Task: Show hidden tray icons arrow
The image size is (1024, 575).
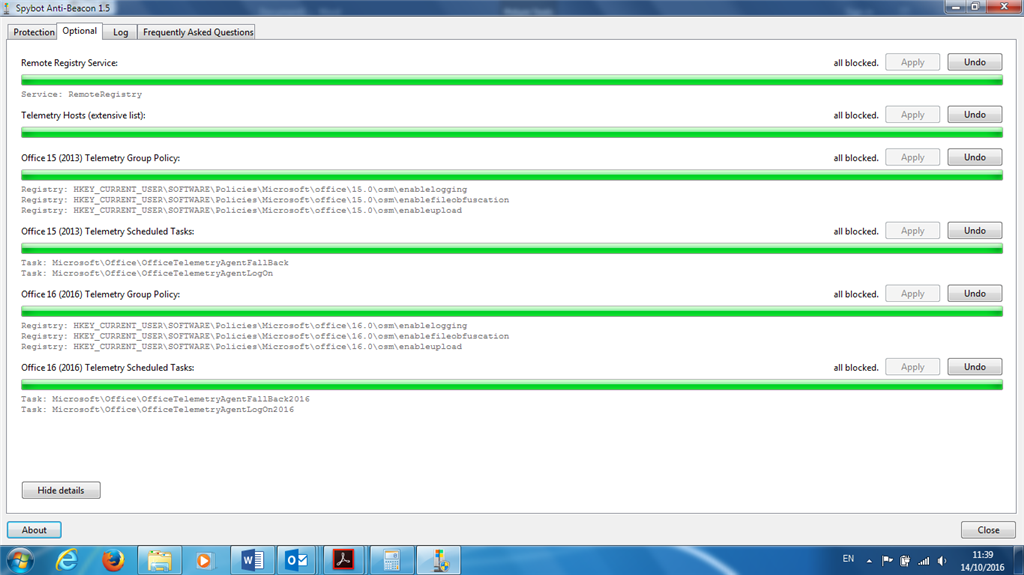Action: pos(869,561)
